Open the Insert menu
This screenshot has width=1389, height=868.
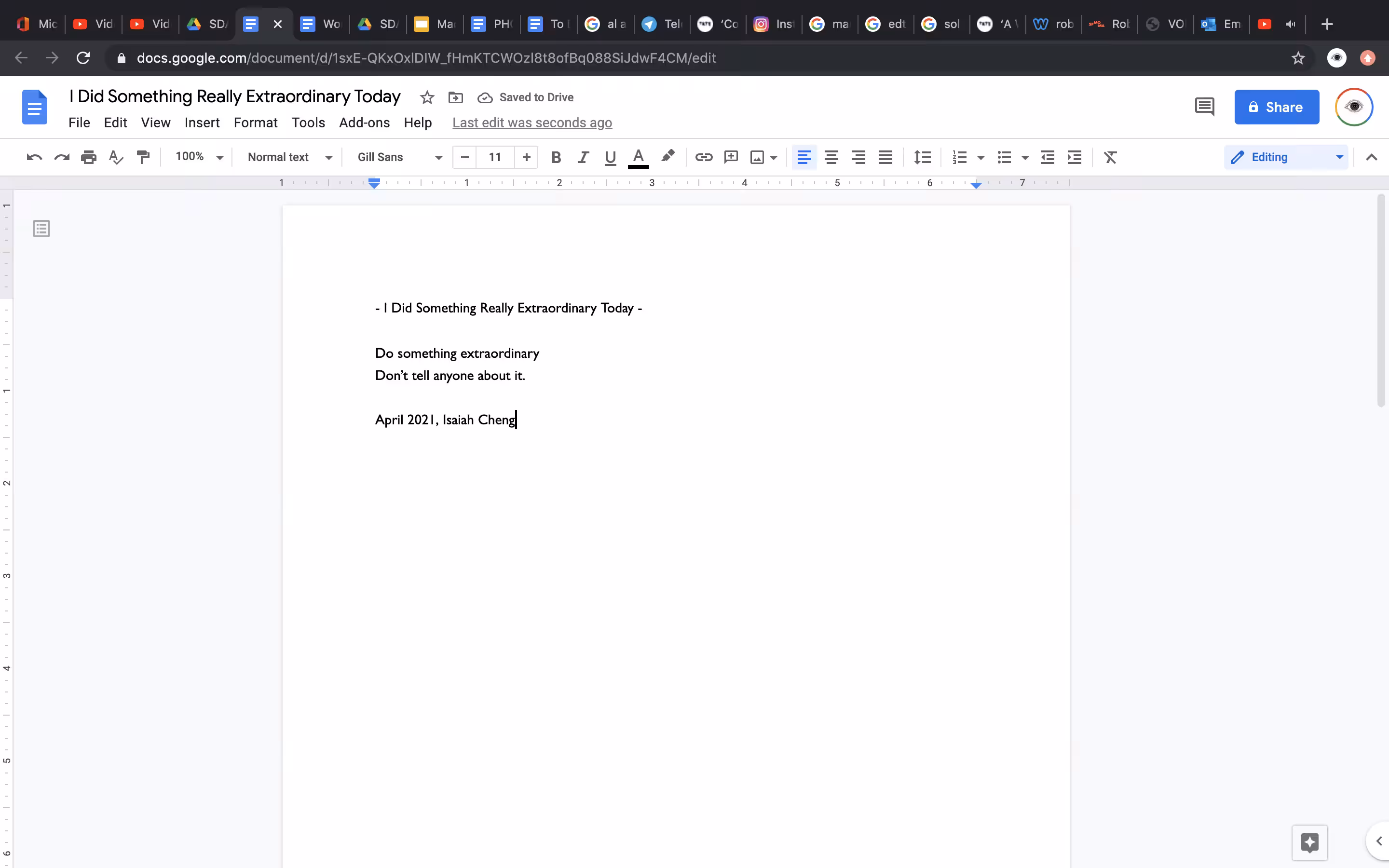click(202, 122)
